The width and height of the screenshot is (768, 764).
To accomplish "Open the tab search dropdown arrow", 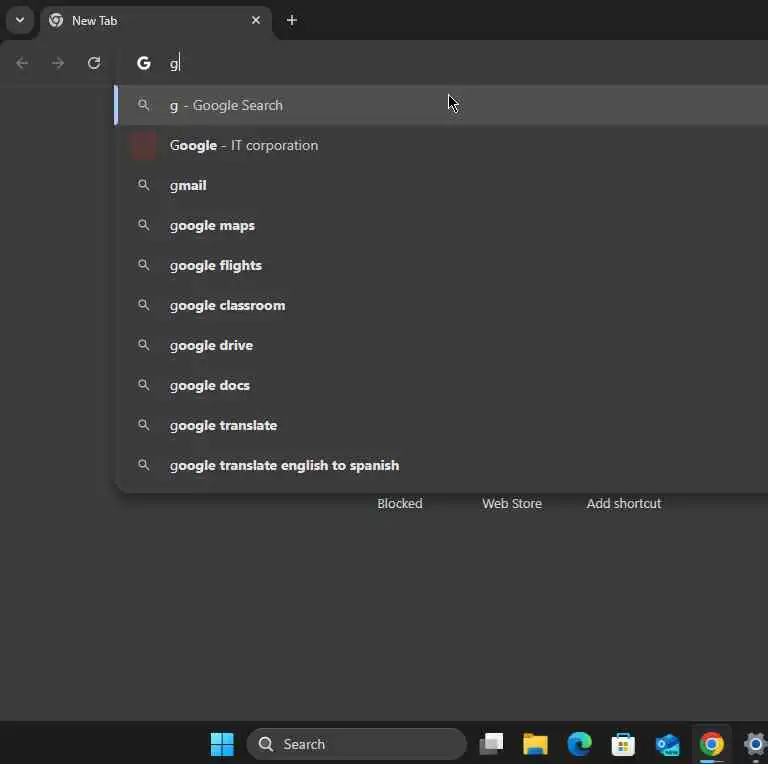I will point(20,21).
